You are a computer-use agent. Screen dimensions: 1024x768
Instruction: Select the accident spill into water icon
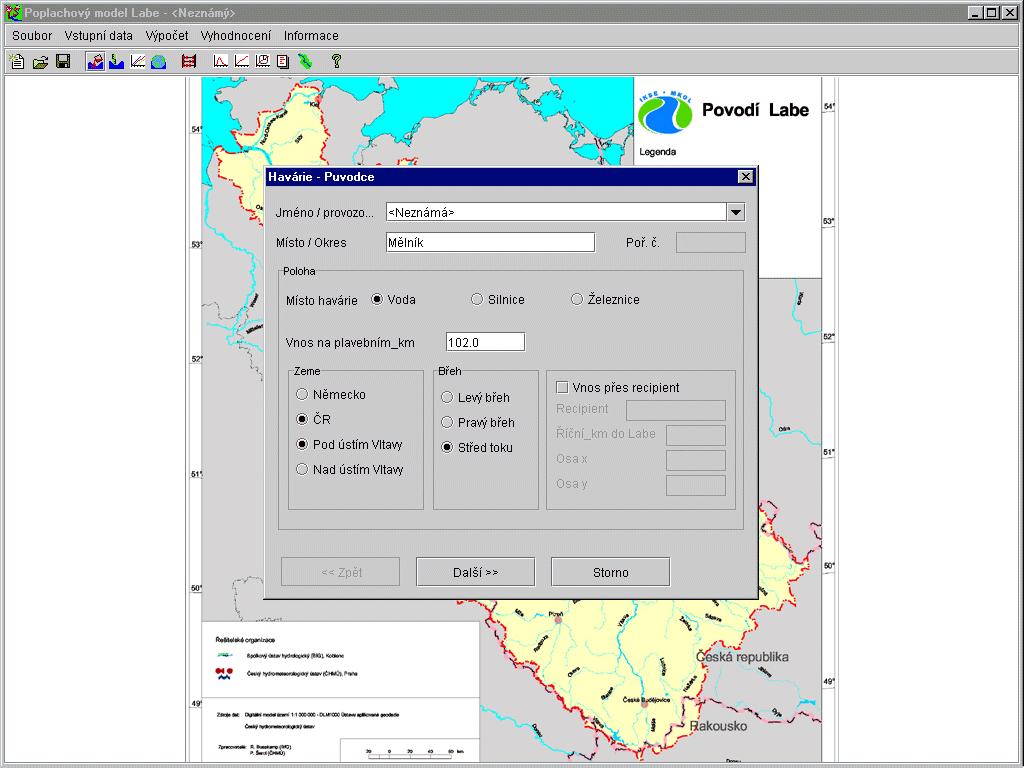(x=95, y=61)
